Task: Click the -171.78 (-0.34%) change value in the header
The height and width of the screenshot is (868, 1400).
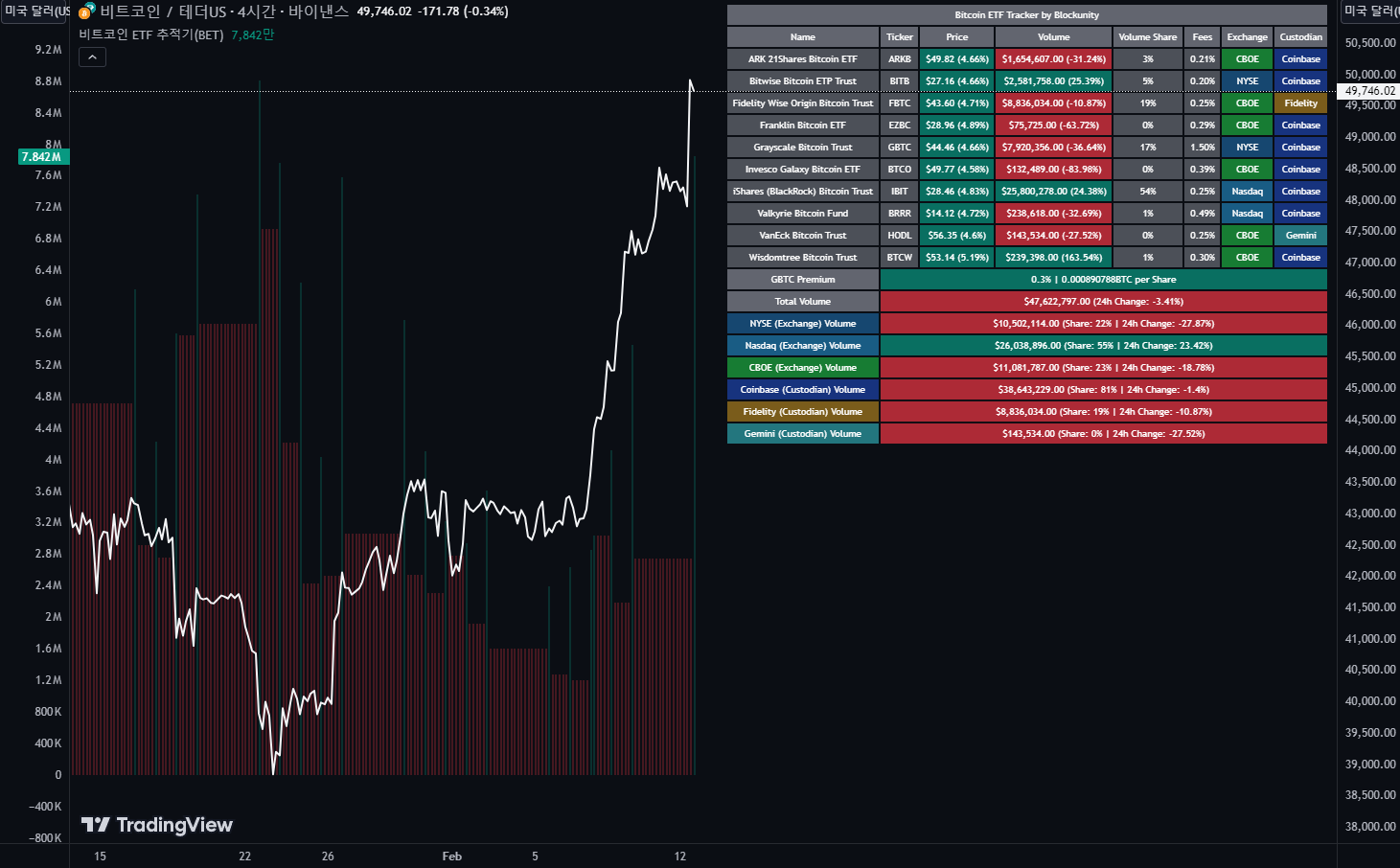Action: tap(464, 11)
